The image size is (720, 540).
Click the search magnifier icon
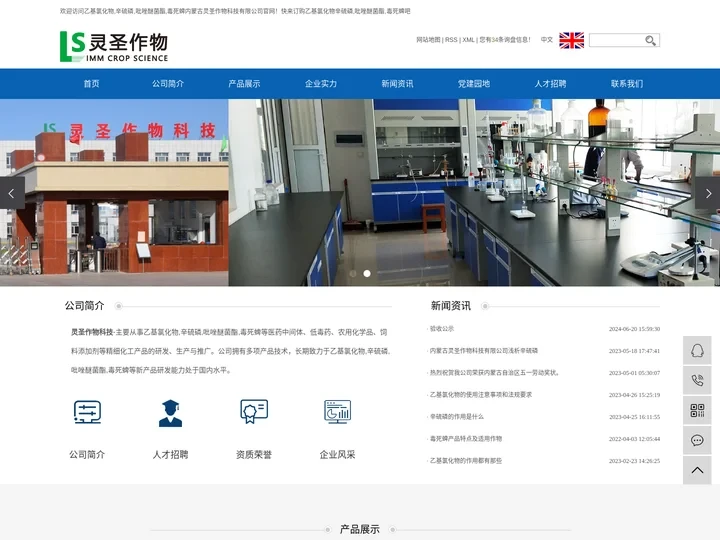click(650, 40)
